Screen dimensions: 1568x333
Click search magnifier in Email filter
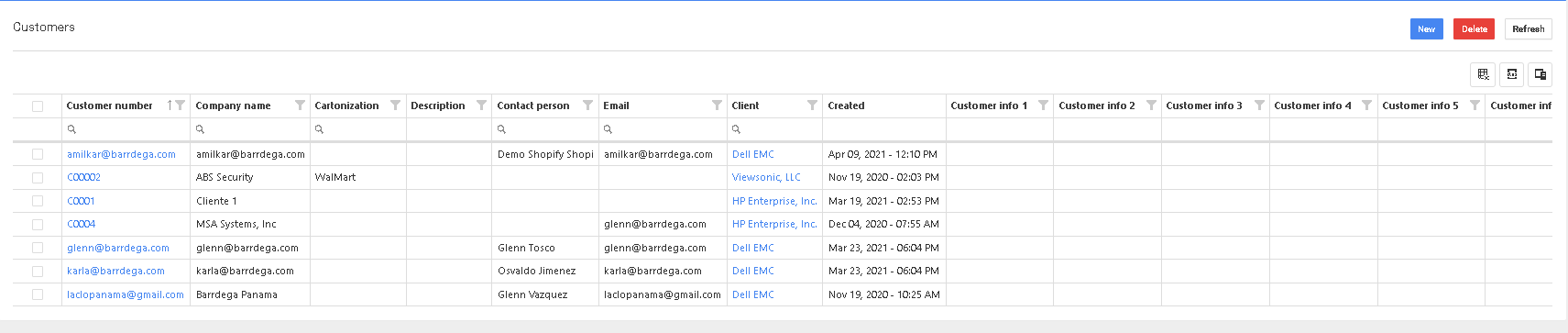(x=608, y=129)
